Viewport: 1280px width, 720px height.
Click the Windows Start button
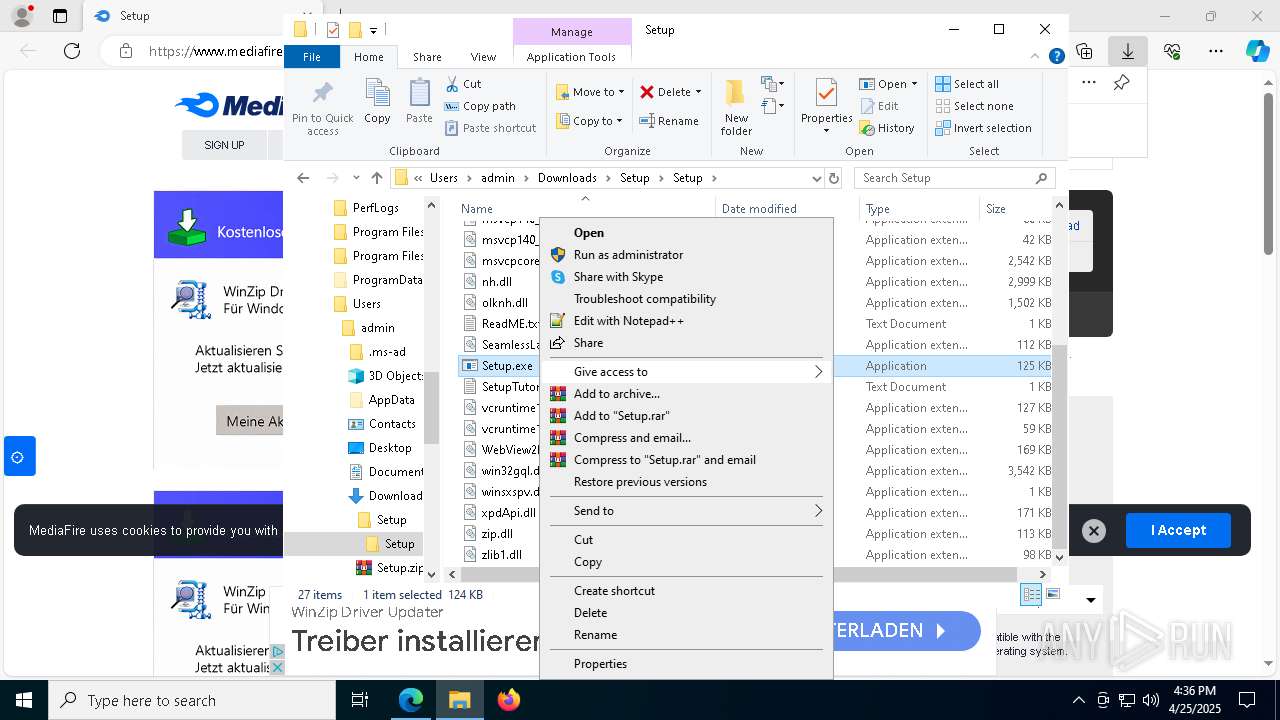pyautogui.click(x=23, y=700)
